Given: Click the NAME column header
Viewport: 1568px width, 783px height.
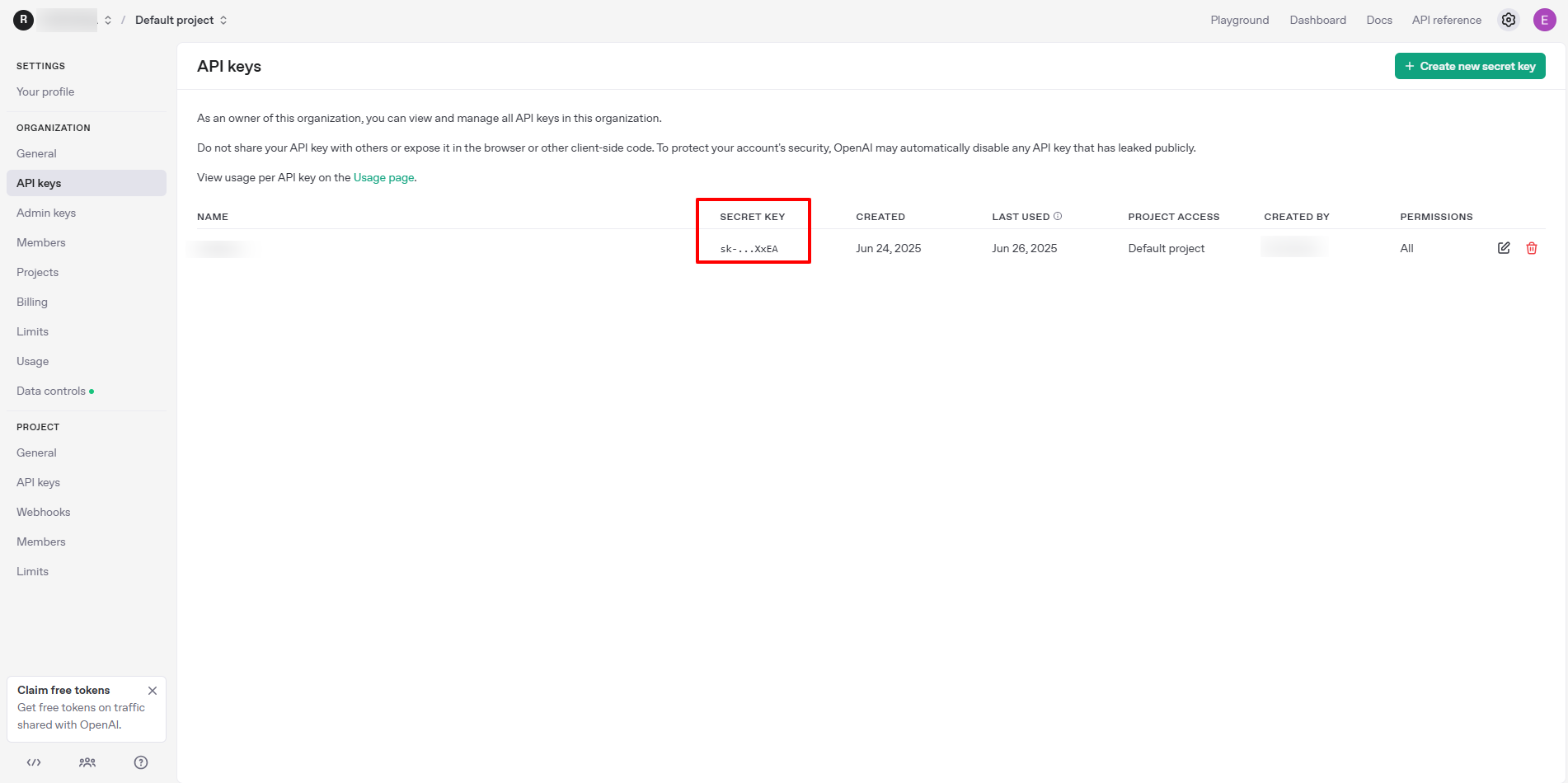Looking at the screenshot, I should point(213,217).
